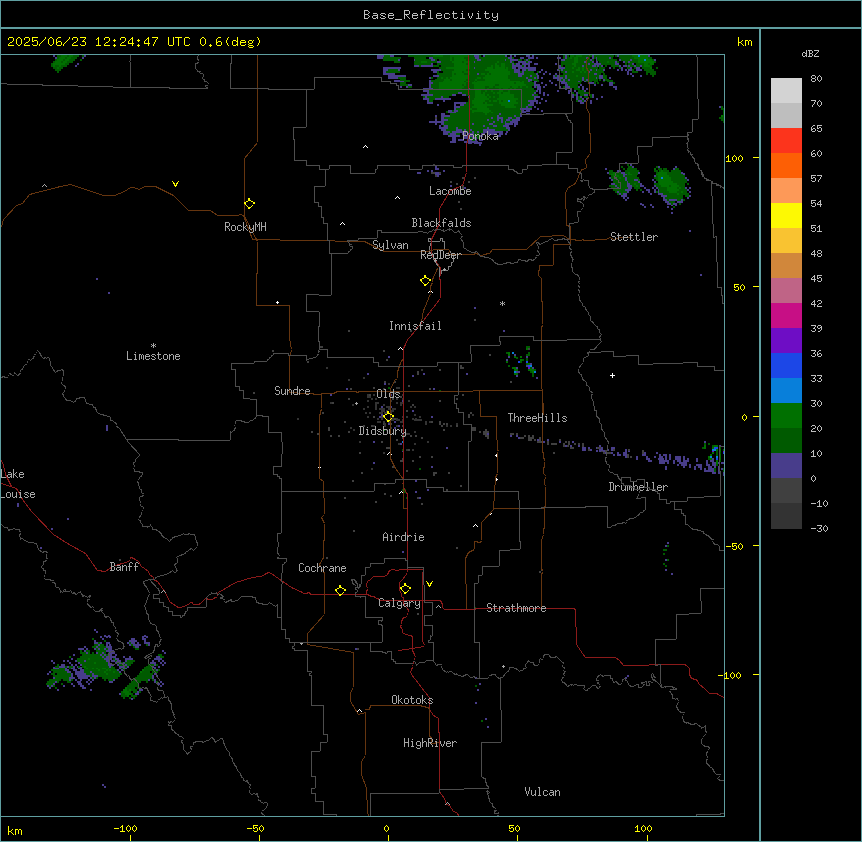Click the yellow marker below Cochrane
The image size is (862, 842).
(340, 590)
